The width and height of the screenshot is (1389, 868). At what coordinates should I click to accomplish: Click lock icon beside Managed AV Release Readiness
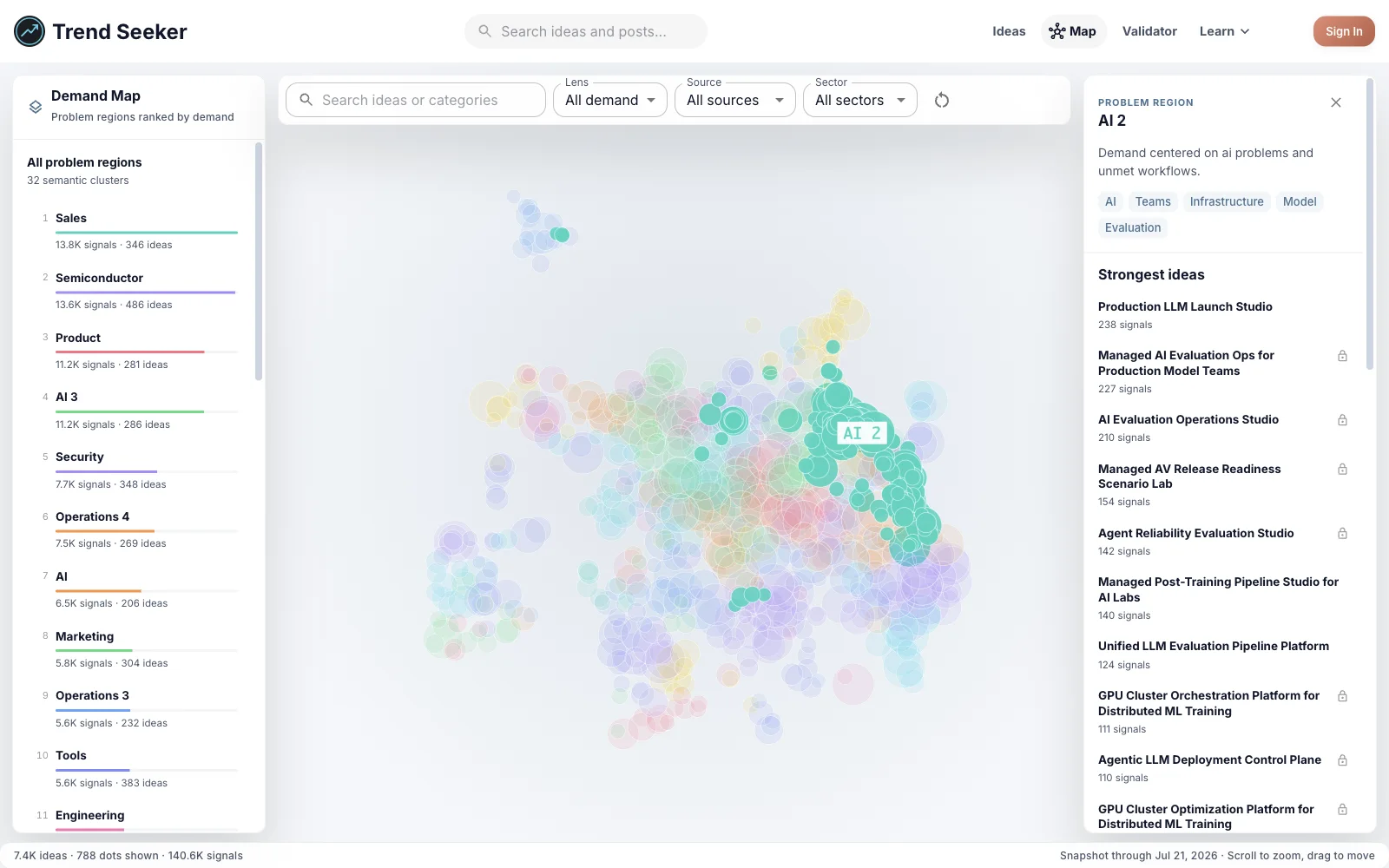tap(1342, 470)
